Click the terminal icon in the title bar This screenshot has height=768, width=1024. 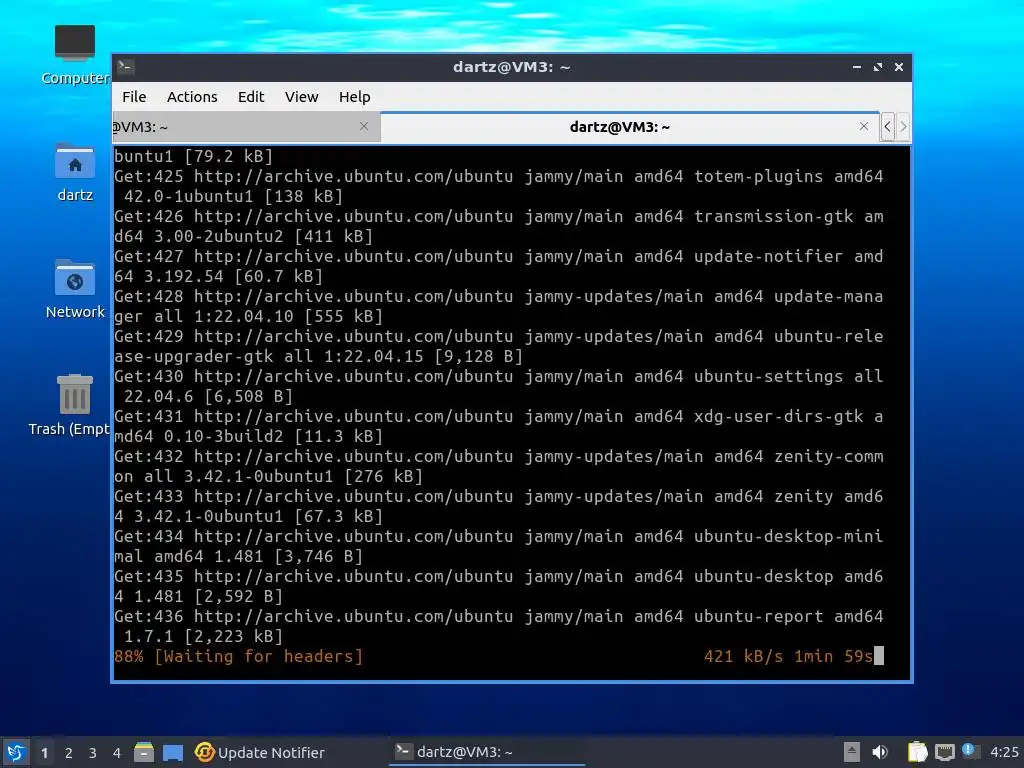pyautogui.click(x=125, y=66)
